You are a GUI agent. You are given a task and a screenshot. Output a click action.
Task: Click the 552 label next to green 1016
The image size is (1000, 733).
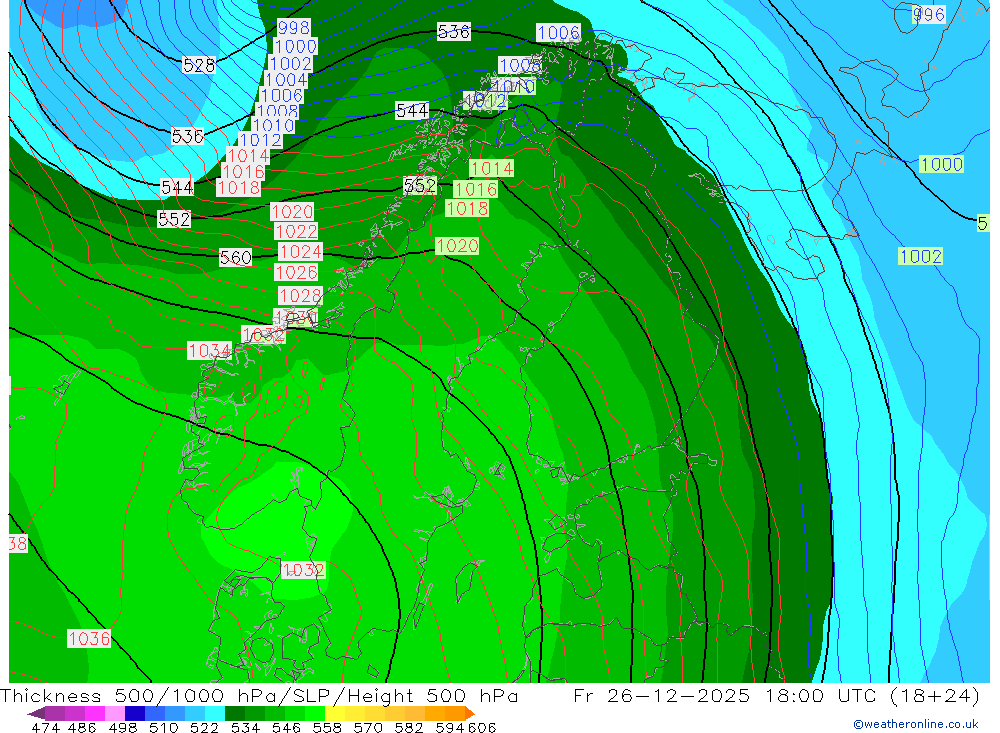click(420, 186)
